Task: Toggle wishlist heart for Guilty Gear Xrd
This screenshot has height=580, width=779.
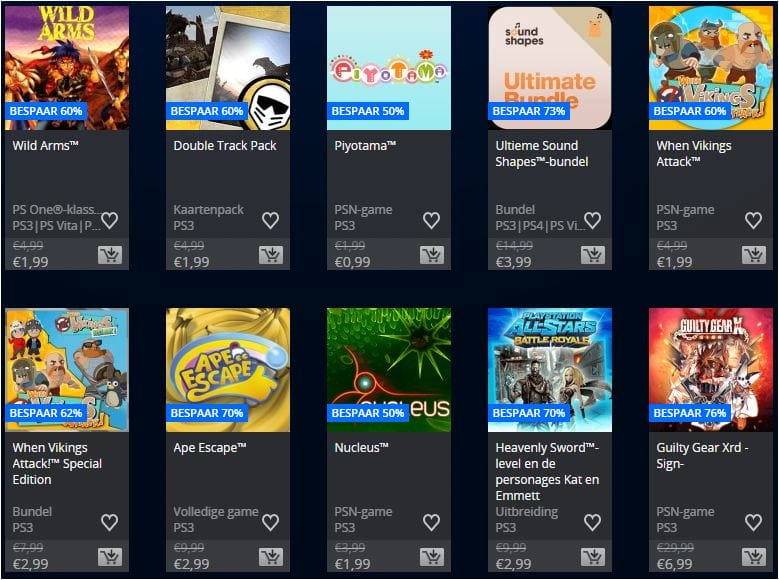Action: tap(753, 522)
